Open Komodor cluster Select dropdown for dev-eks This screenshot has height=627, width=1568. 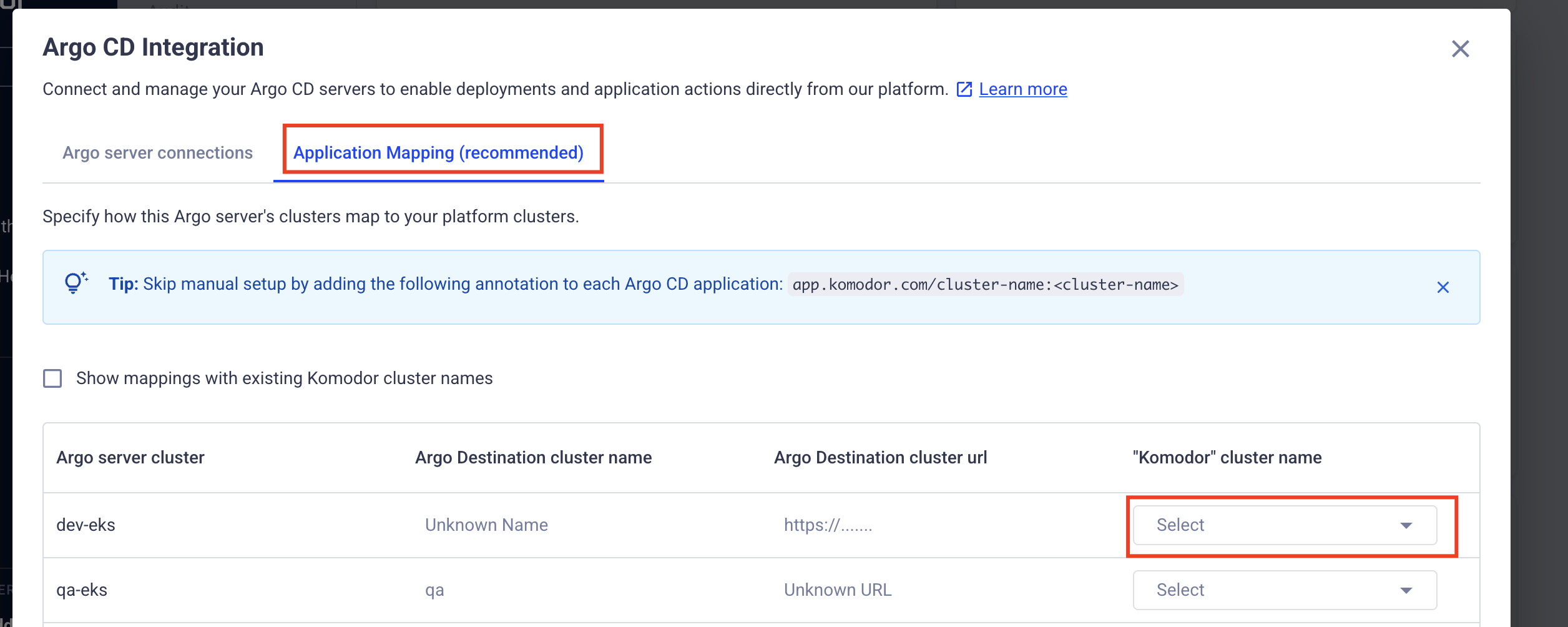(x=1273, y=525)
